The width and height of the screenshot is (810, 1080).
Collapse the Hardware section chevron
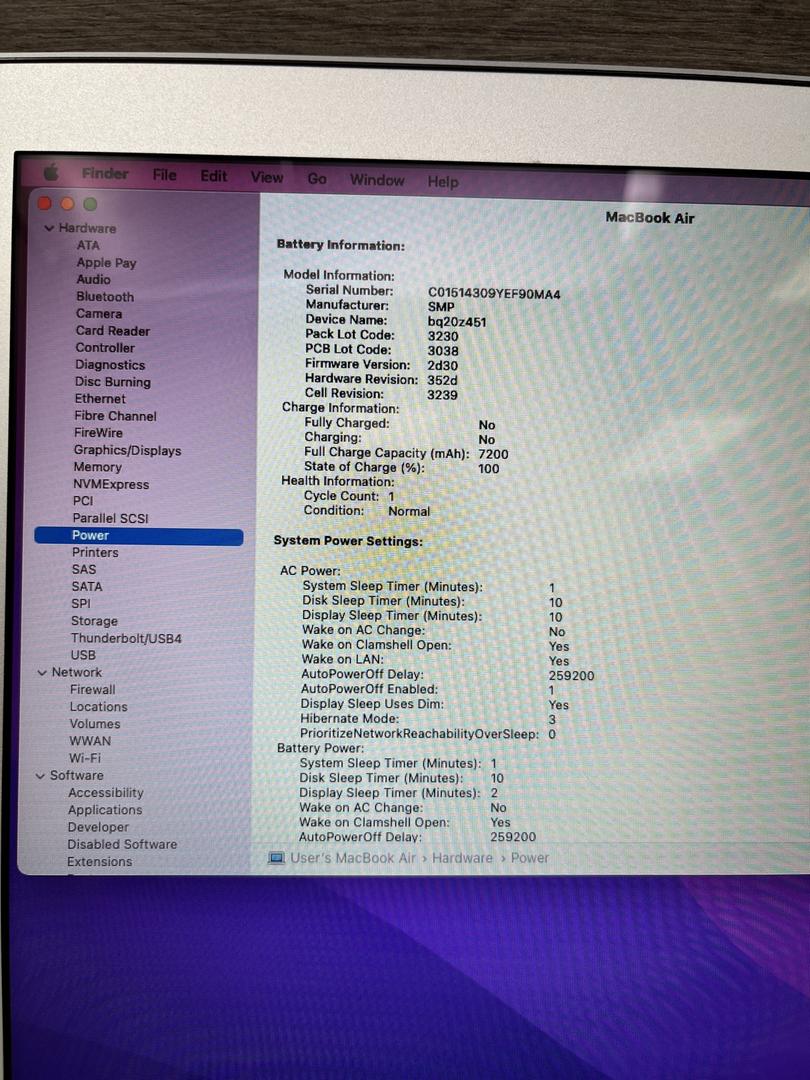click(49, 228)
